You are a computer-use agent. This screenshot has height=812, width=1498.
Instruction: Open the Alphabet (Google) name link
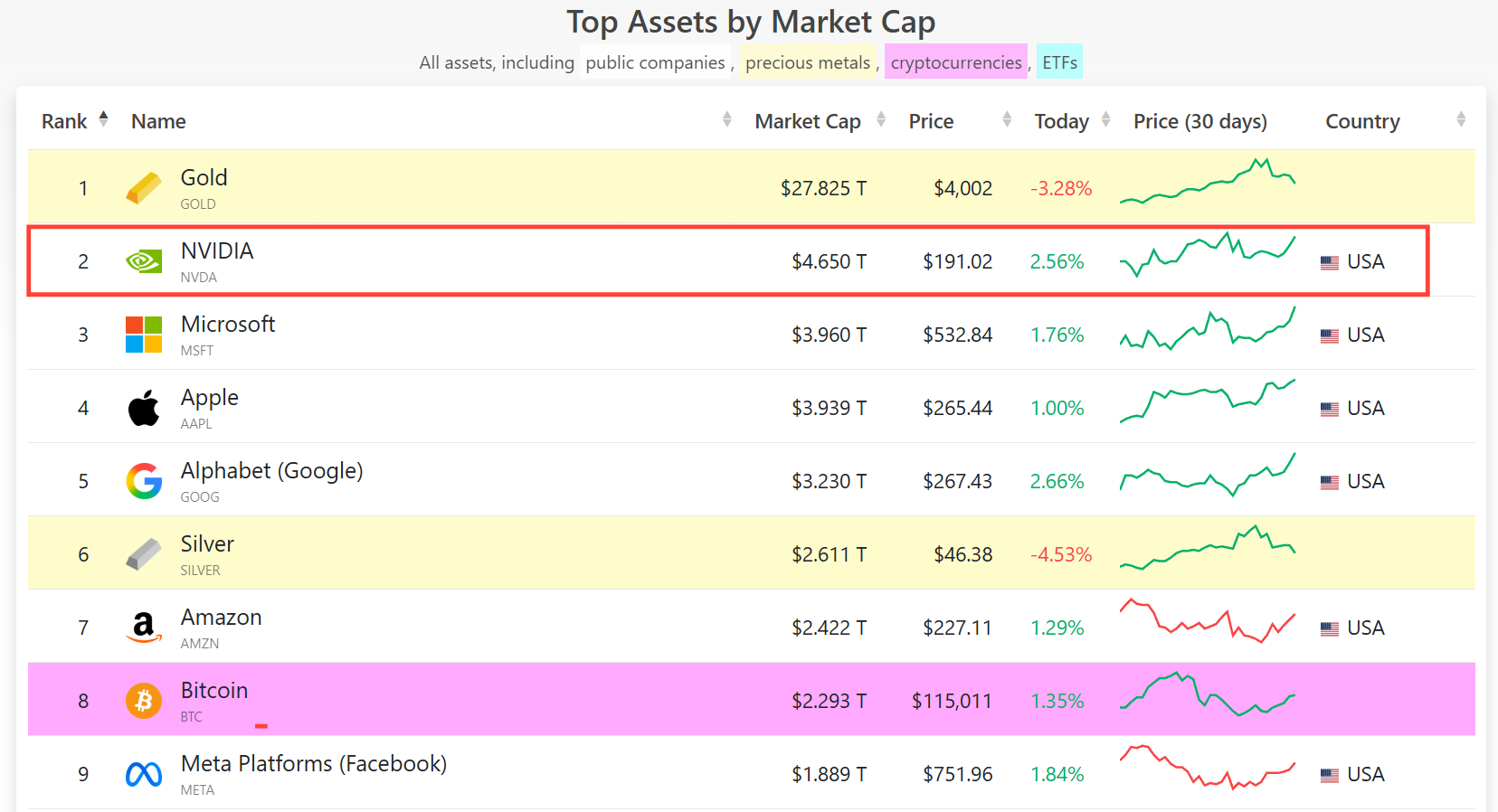click(271, 471)
